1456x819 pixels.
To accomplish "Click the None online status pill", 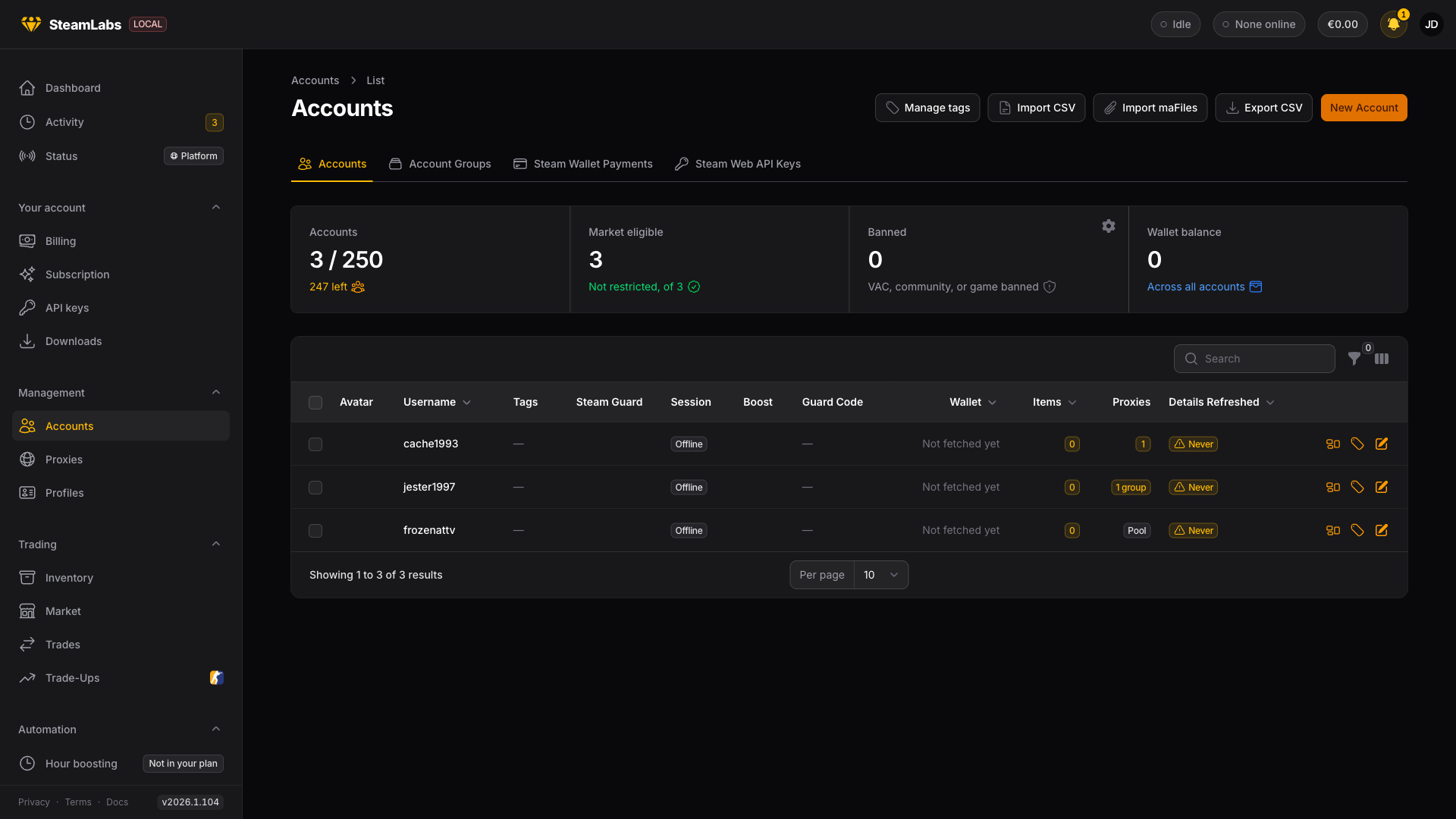I will point(1259,24).
